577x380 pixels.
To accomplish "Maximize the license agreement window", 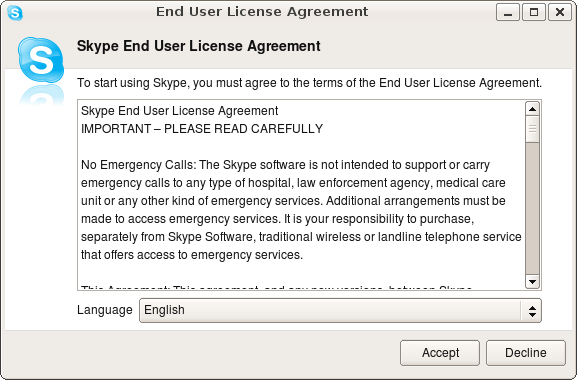I will coord(534,13).
